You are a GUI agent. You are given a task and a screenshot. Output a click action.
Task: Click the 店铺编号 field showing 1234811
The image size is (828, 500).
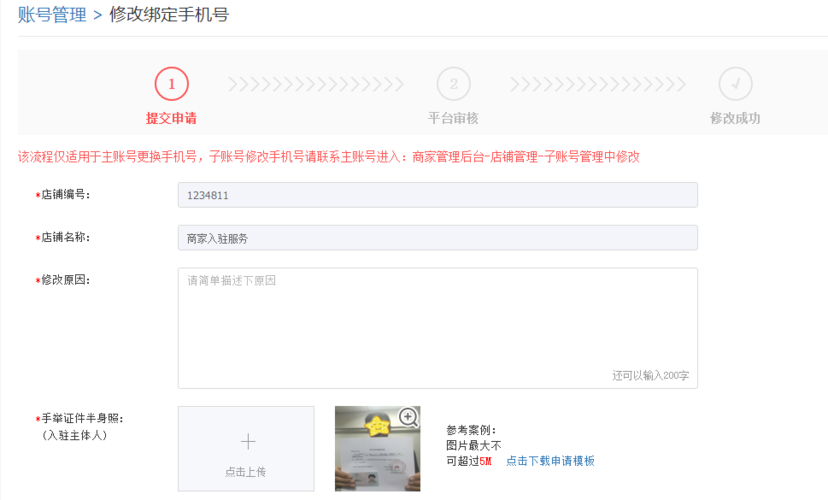point(438,195)
